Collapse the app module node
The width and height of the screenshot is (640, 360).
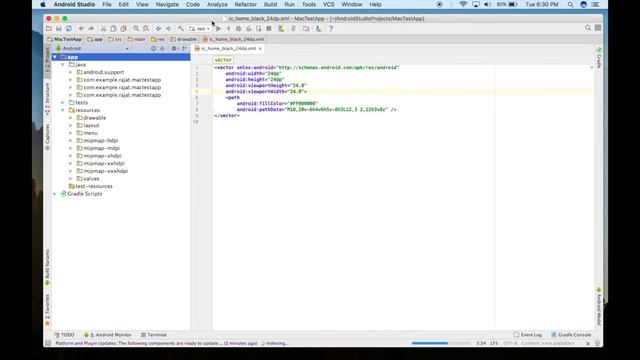tap(55, 57)
